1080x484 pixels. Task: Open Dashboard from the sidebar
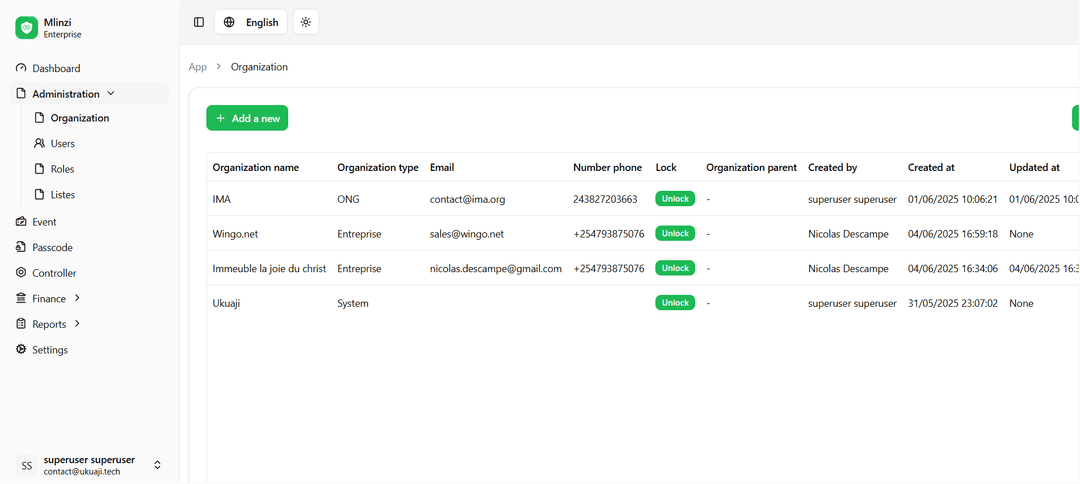[56, 68]
